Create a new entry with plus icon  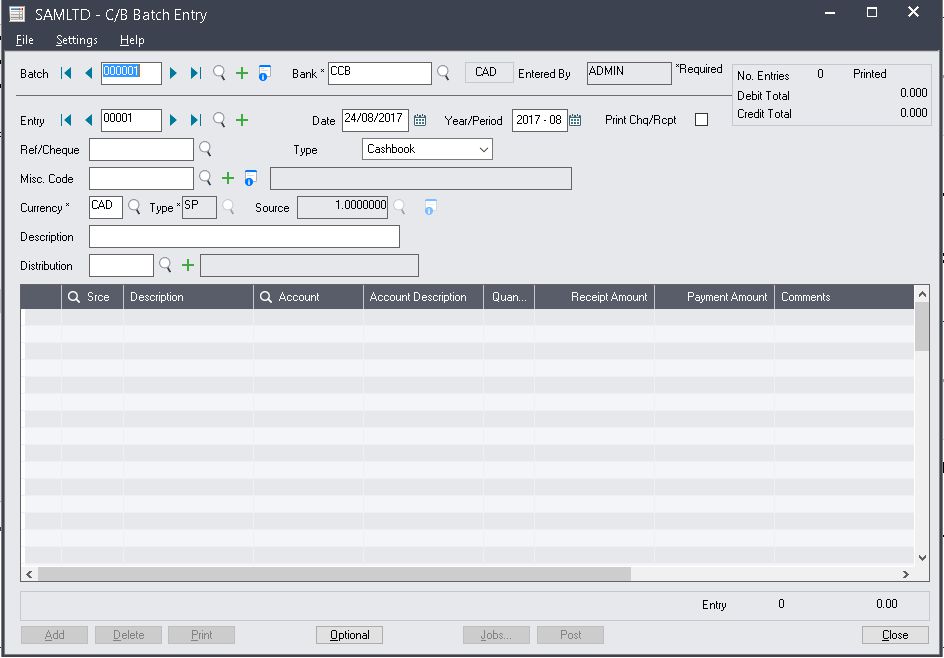pyautogui.click(x=241, y=120)
